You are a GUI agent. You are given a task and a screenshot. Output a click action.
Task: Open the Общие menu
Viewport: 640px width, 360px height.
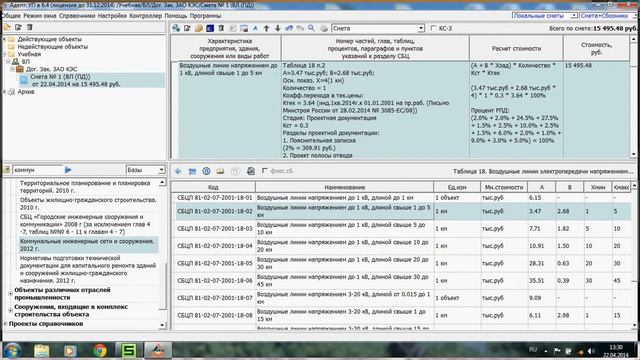click(x=11, y=16)
